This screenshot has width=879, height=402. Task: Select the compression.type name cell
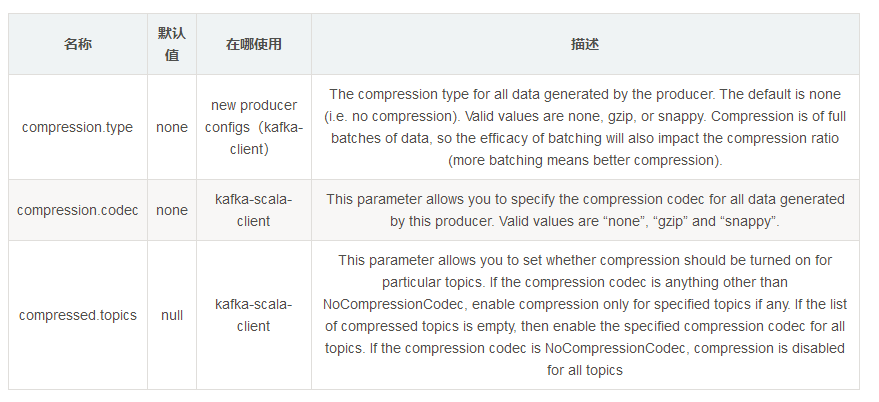click(77, 127)
